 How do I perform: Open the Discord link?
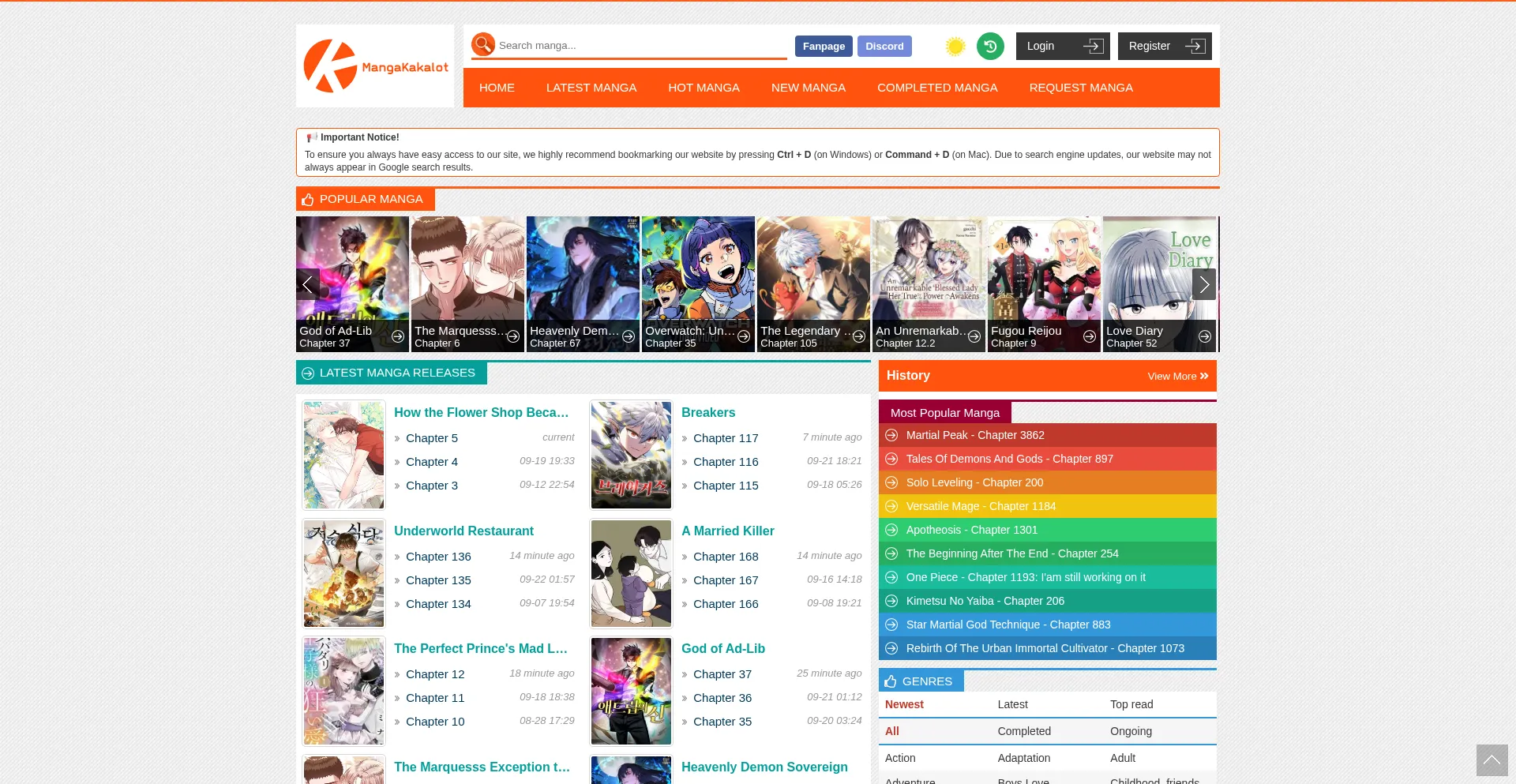click(884, 47)
